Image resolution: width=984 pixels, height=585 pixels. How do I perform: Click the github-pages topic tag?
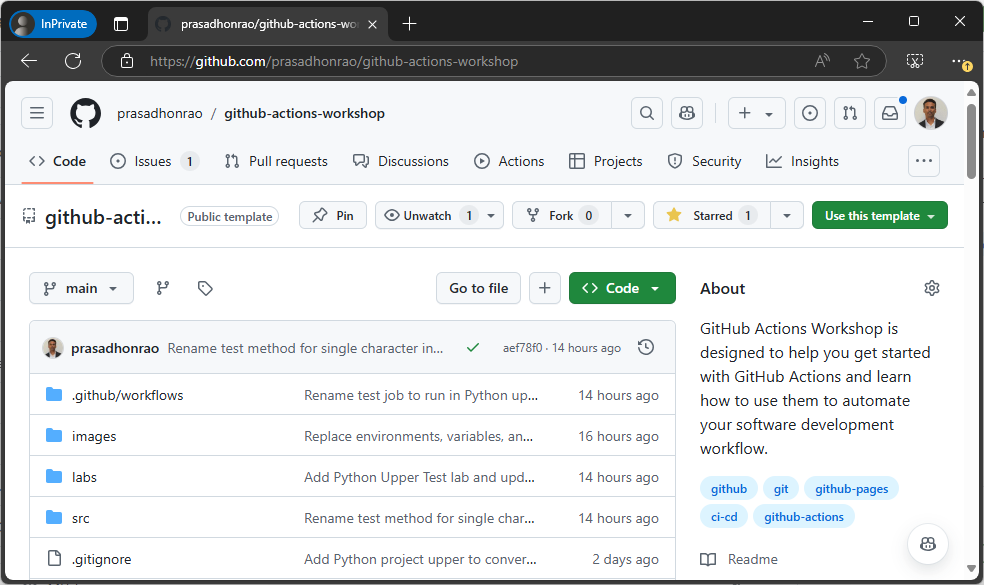tap(852, 489)
